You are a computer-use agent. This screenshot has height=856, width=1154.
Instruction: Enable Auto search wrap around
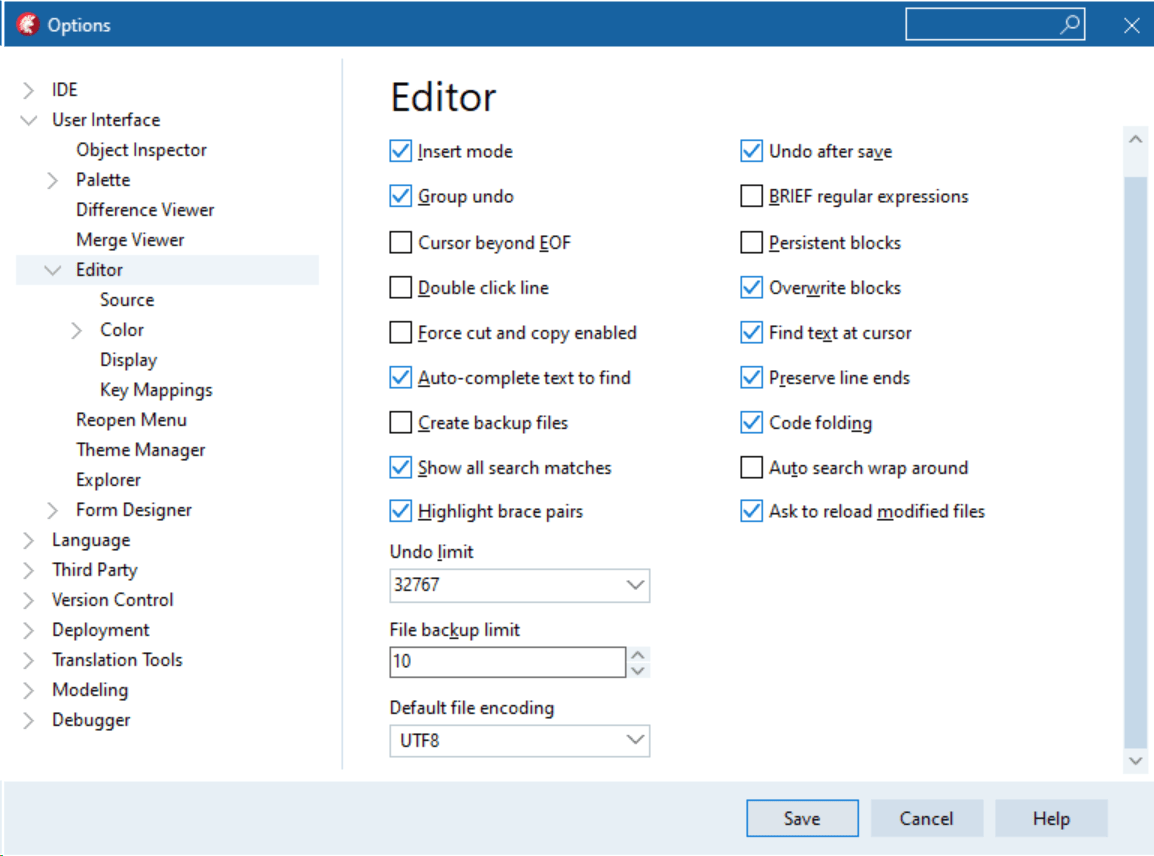pos(750,467)
